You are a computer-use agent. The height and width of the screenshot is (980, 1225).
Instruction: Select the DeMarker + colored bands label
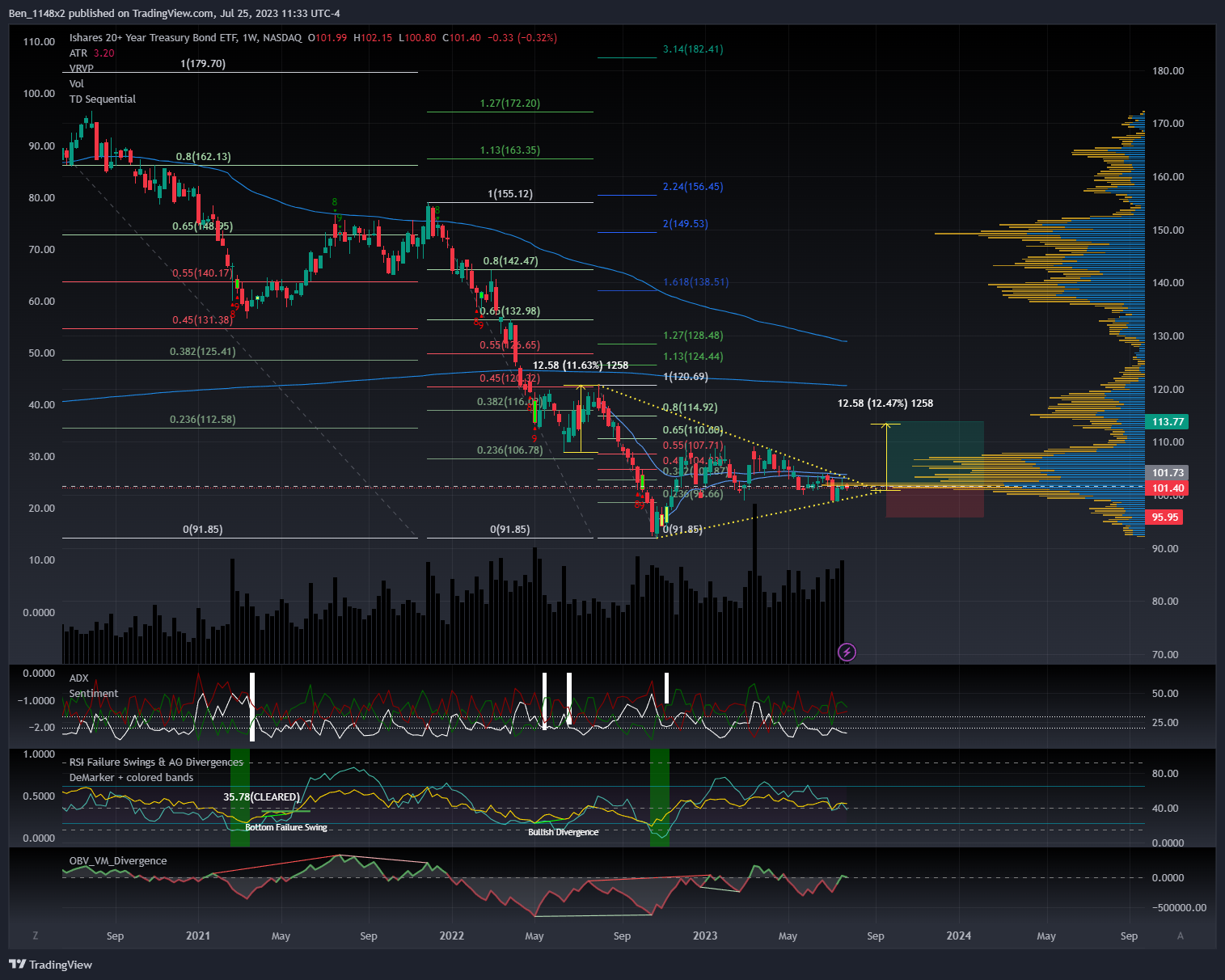[131, 777]
